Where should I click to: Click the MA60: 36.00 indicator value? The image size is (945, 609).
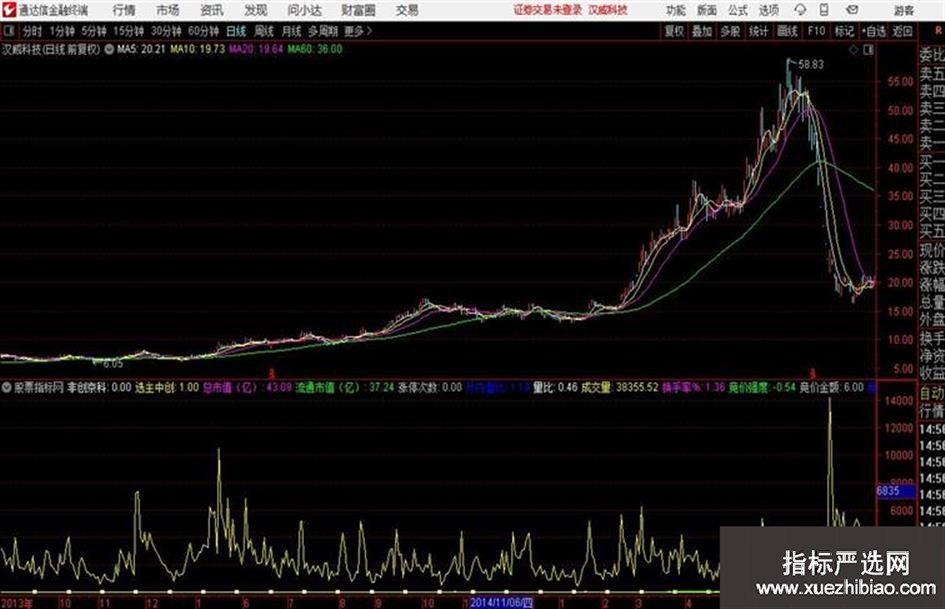(315, 49)
